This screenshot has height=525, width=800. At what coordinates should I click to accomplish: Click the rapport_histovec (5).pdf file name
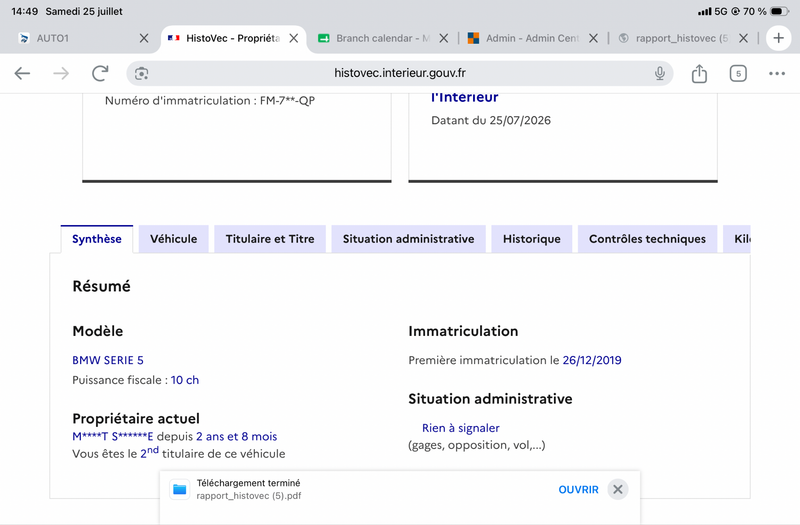tap(248, 496)
